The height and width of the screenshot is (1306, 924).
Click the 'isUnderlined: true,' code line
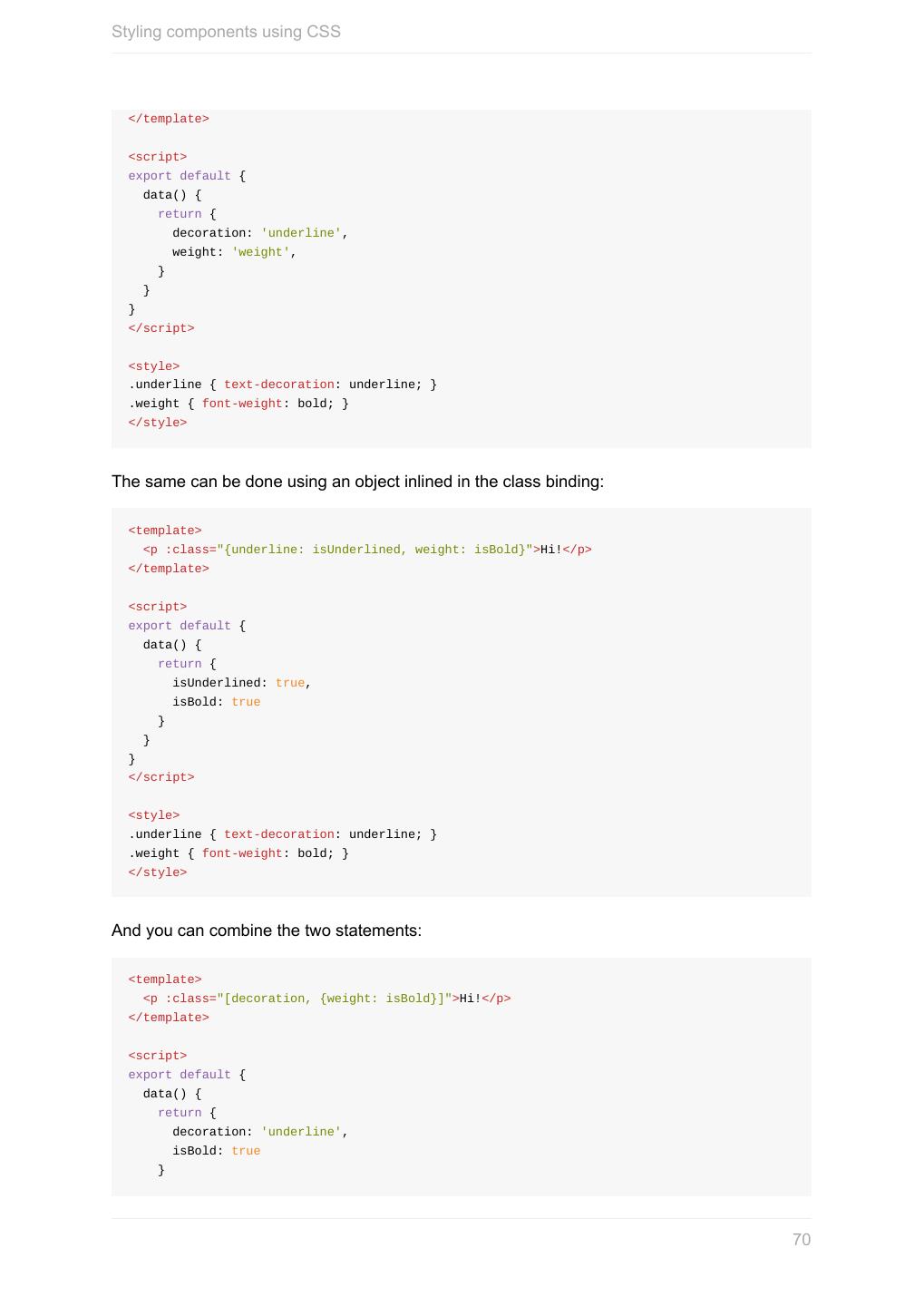(x=241, y=683)
